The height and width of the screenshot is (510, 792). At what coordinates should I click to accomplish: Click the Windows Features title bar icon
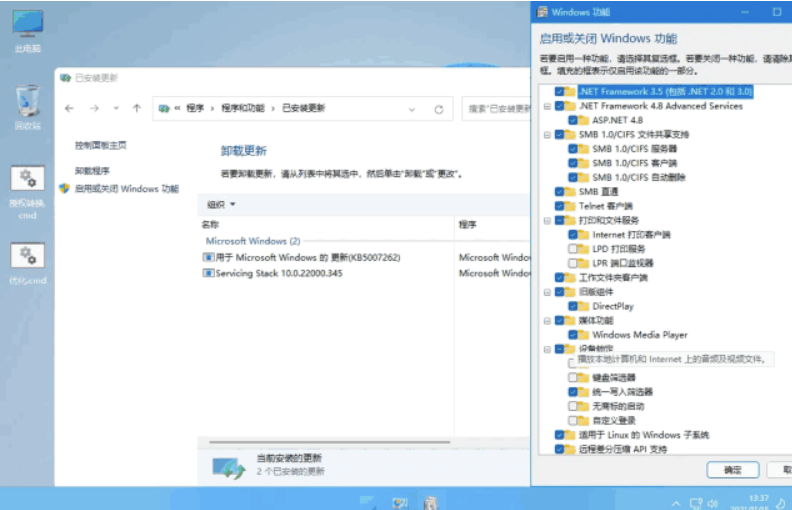tap(542, 12)
